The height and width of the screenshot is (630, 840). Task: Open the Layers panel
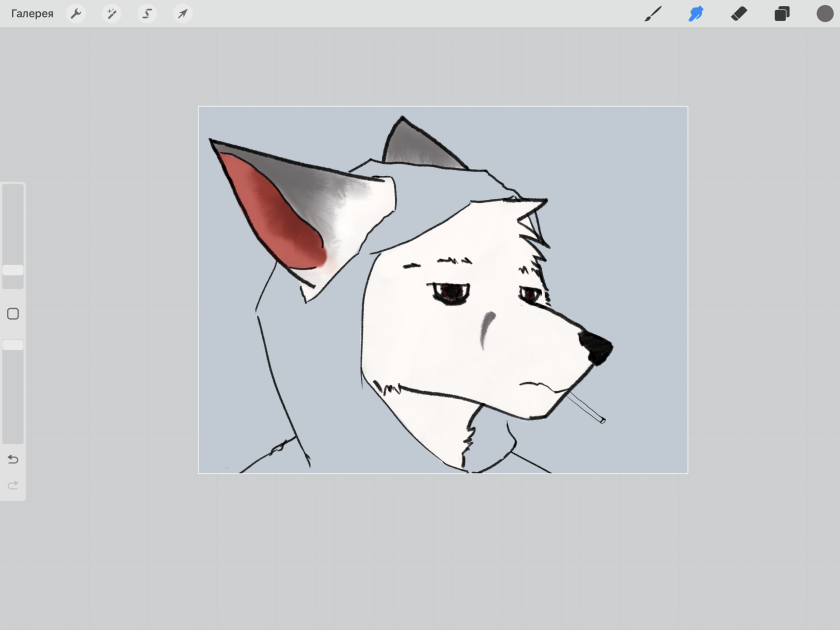pos(782,13)
